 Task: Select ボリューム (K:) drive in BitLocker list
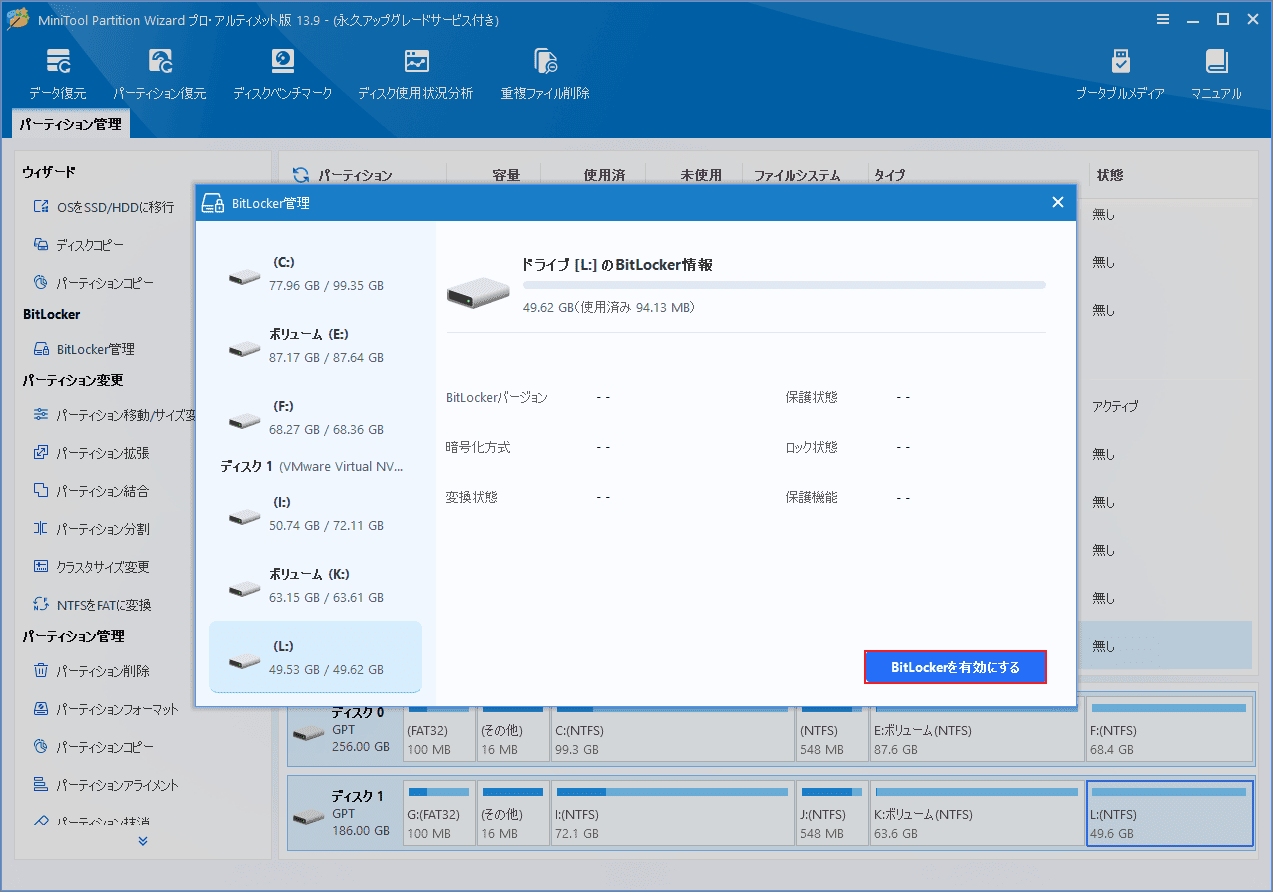[x=315, y=586]
